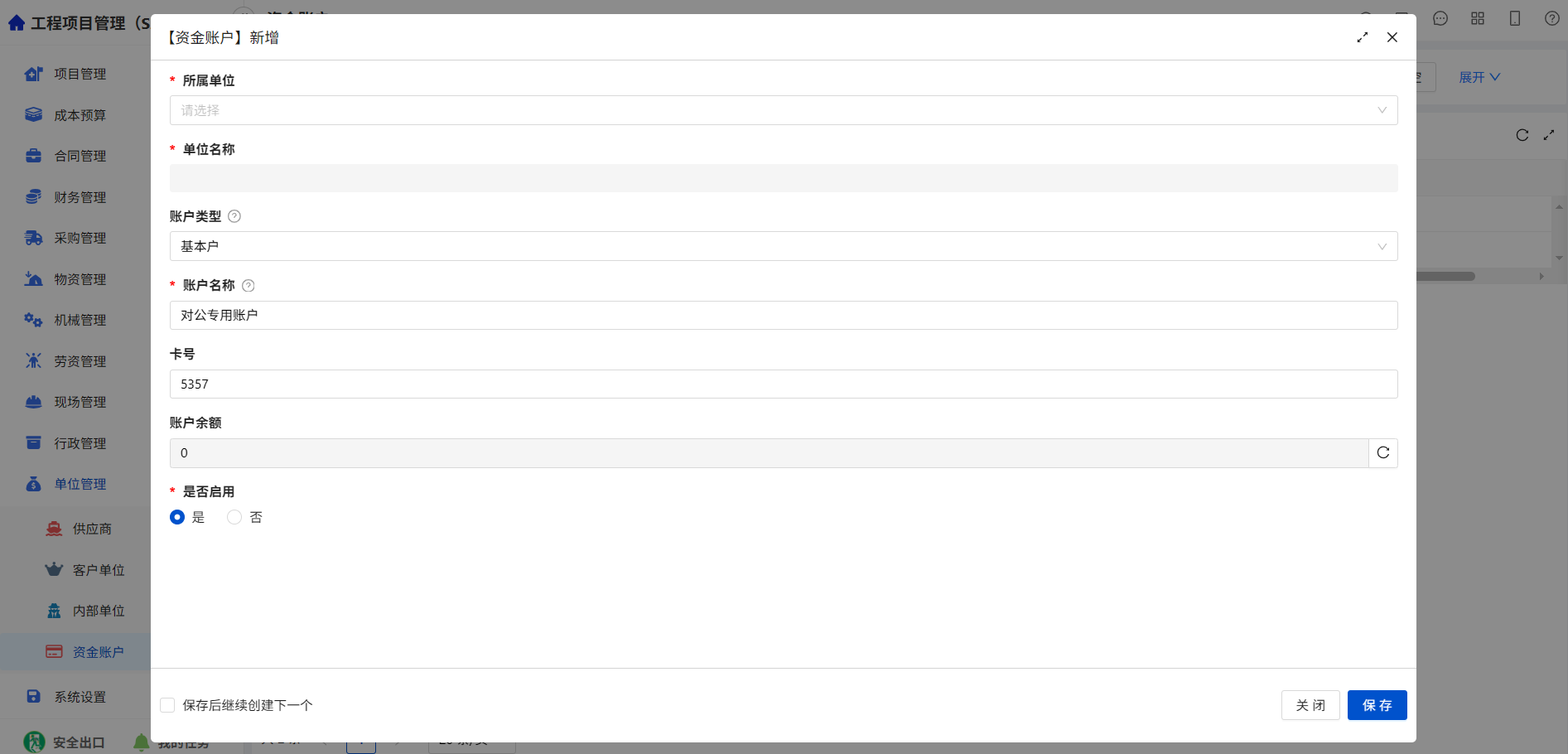This screenshot has width=1568, height=754.
Task: Click the 卡号 input field
Action: [784, 384]
